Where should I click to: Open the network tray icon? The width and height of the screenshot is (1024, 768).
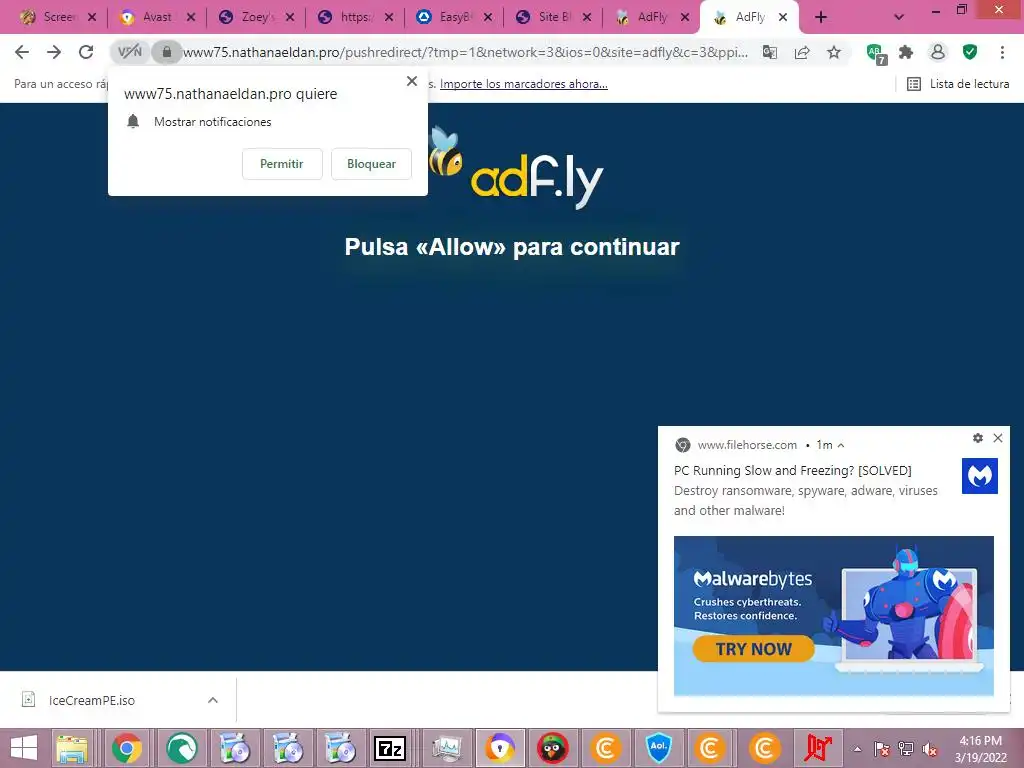906,749
